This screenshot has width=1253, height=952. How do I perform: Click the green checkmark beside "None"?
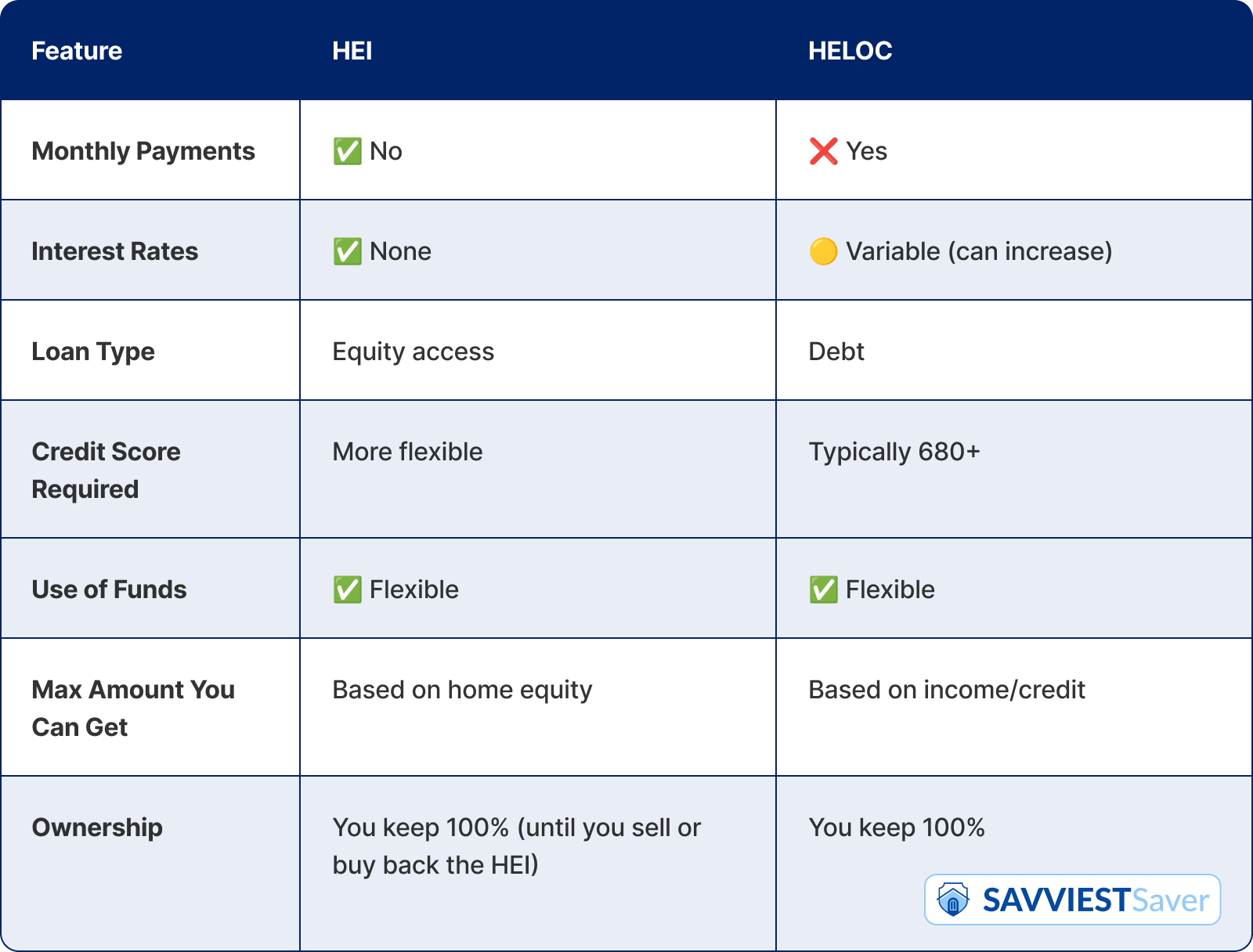(x=347, y=251)
